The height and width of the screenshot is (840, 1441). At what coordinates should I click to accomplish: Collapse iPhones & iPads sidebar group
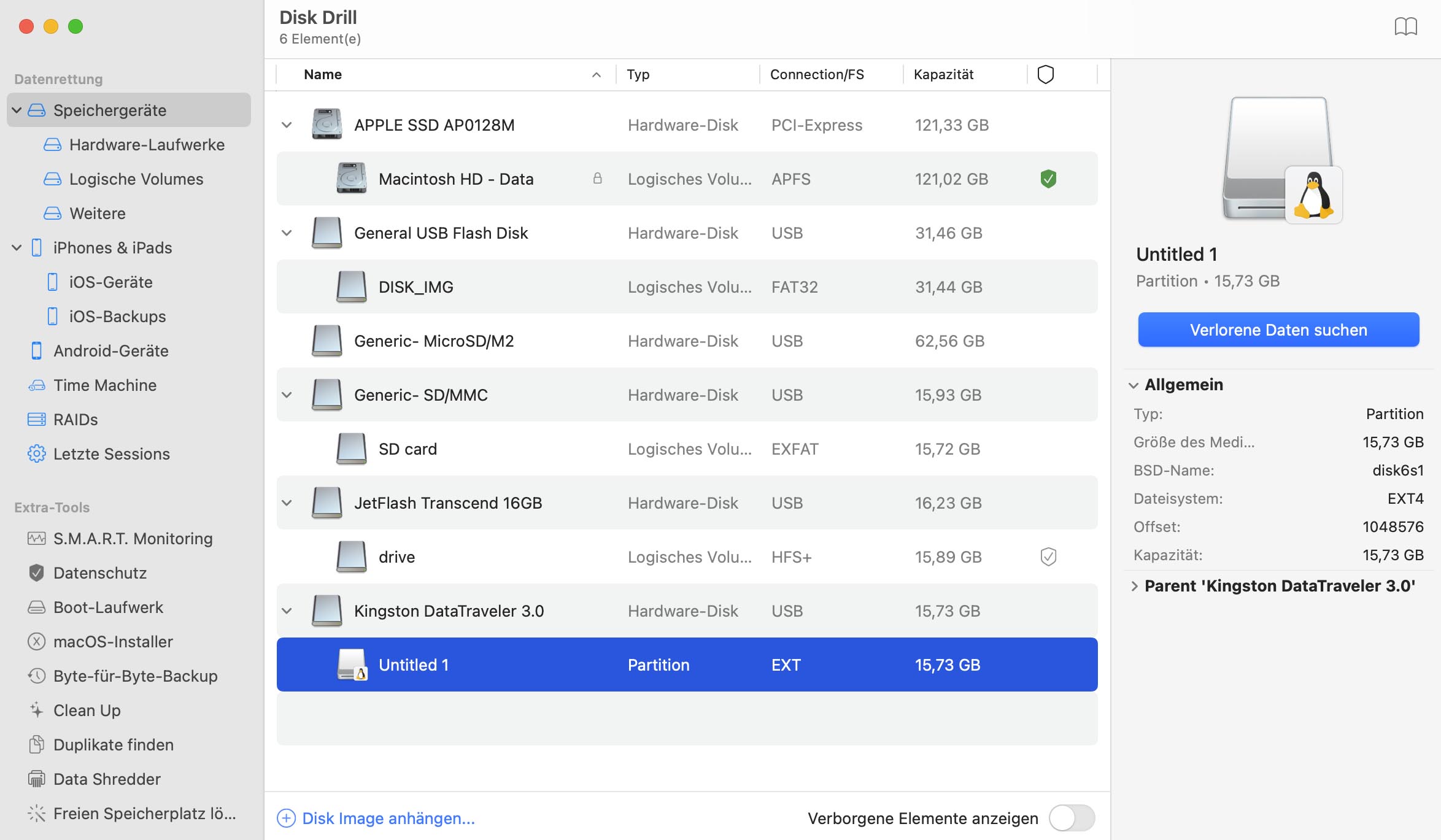coord(17,248)
